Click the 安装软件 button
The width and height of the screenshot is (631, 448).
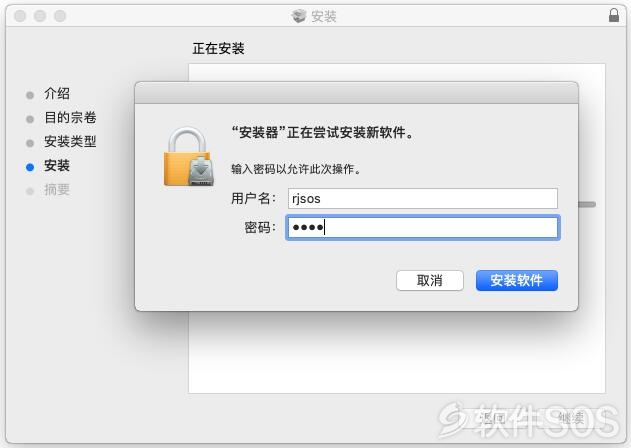517,280
